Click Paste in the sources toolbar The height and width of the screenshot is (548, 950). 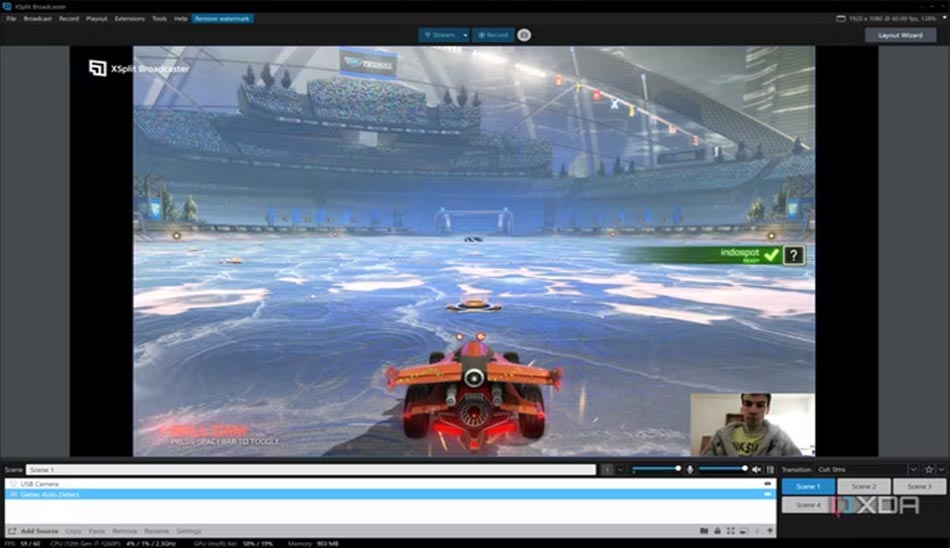pos(97,531)
